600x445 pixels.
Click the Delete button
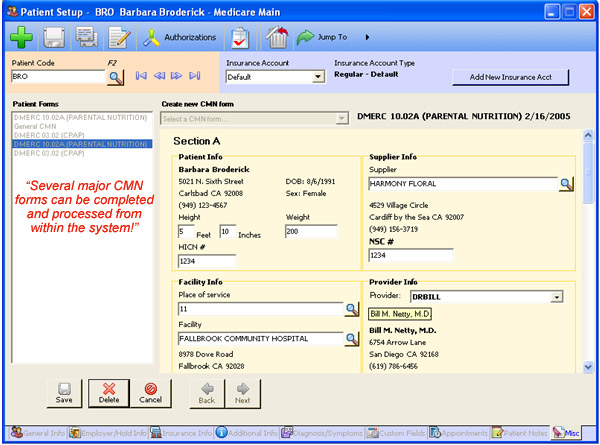[108, 393]
